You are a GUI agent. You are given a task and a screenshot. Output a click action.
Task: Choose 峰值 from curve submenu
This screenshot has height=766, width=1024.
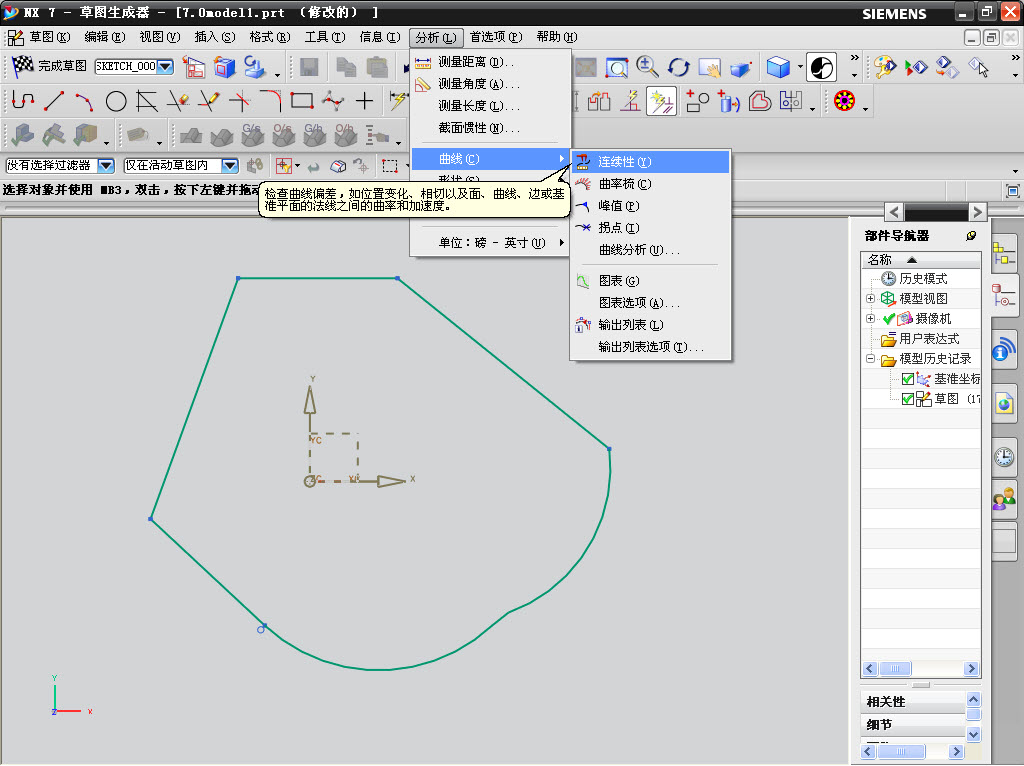tap(650, 206)
